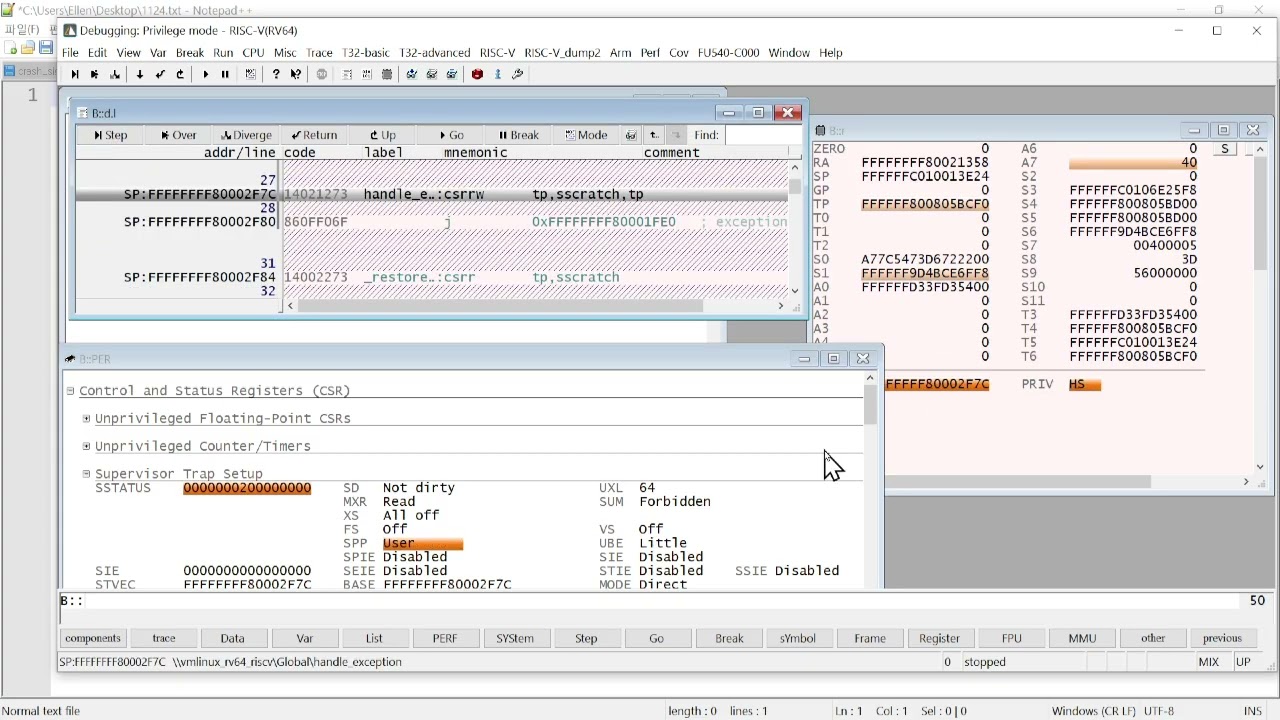
Task: Collapse Control and Status Registers tree
Action: (71, 391)
